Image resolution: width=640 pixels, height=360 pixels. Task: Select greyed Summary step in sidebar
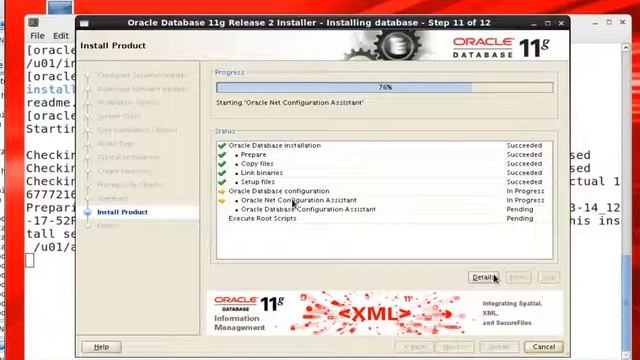pos(113,198)
